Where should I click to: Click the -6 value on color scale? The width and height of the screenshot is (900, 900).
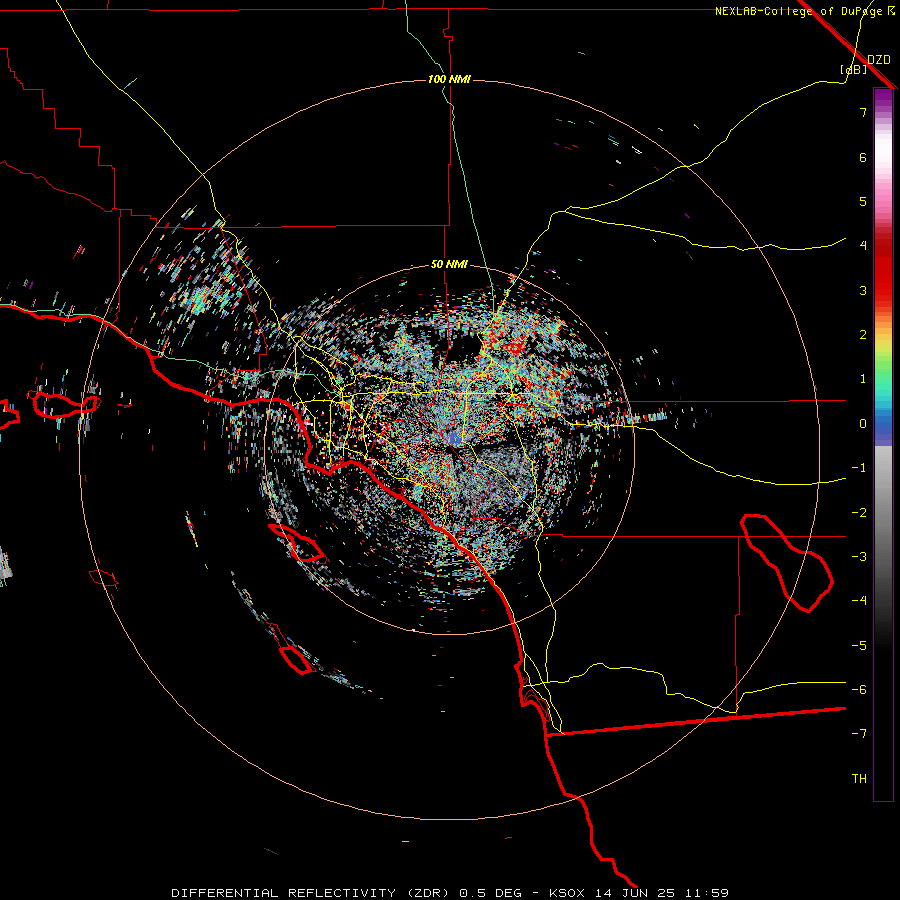point(859,690)
